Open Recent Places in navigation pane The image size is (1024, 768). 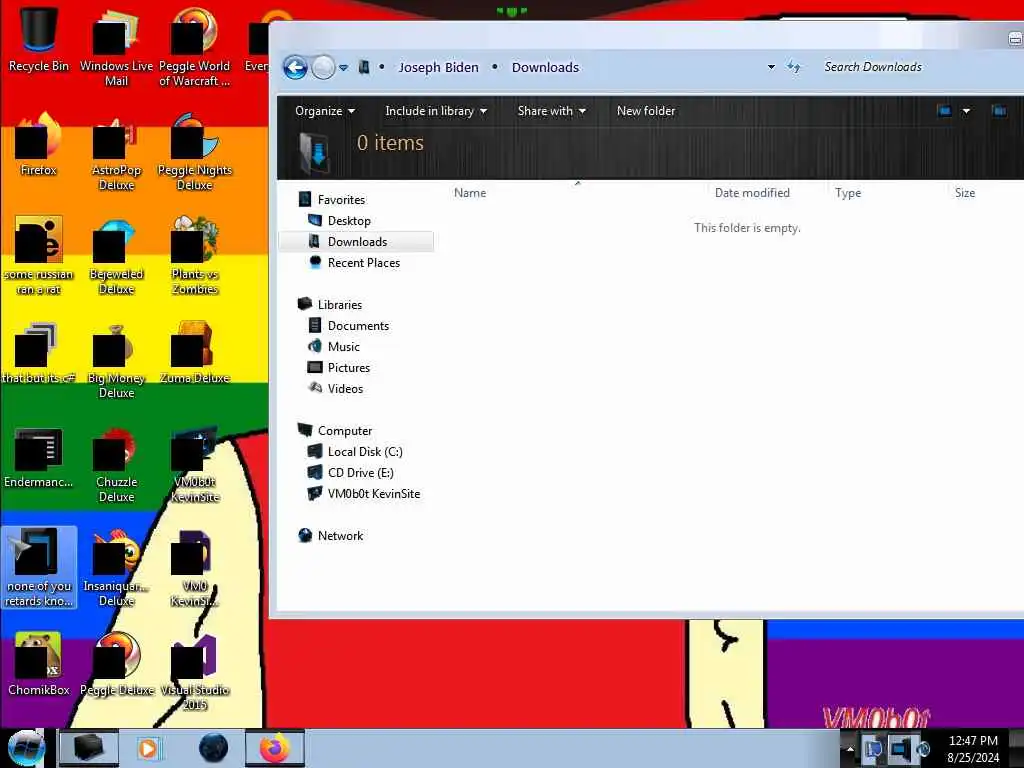point(354,263)
